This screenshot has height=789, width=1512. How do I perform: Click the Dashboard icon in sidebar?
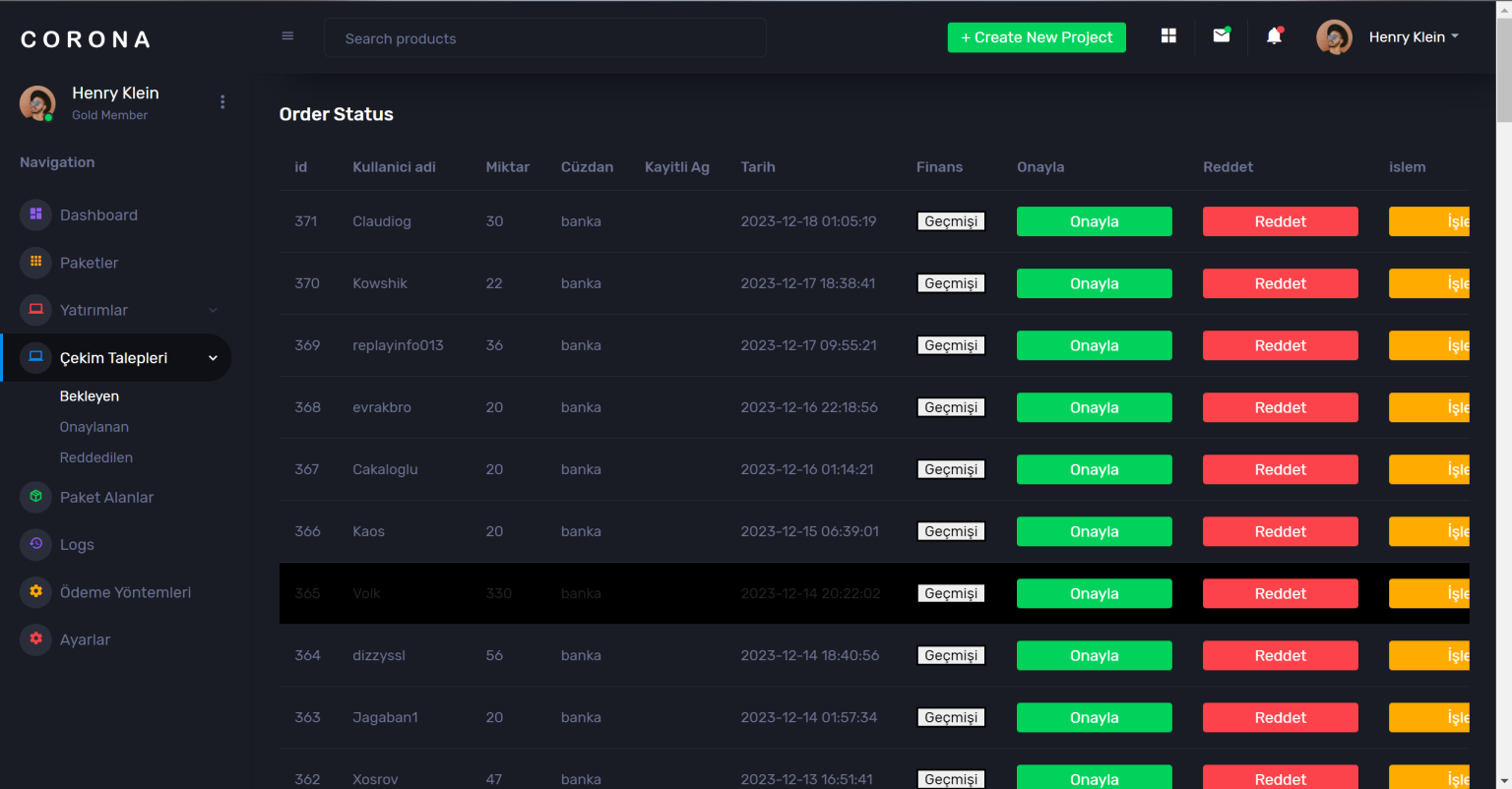(x=36, y=214)
